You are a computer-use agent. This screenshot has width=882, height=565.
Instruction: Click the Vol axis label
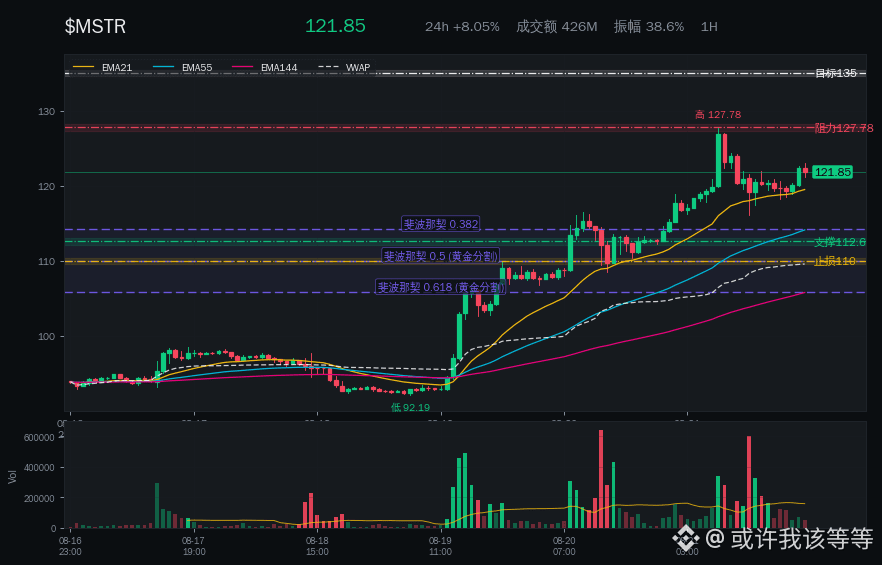[12, 477]
